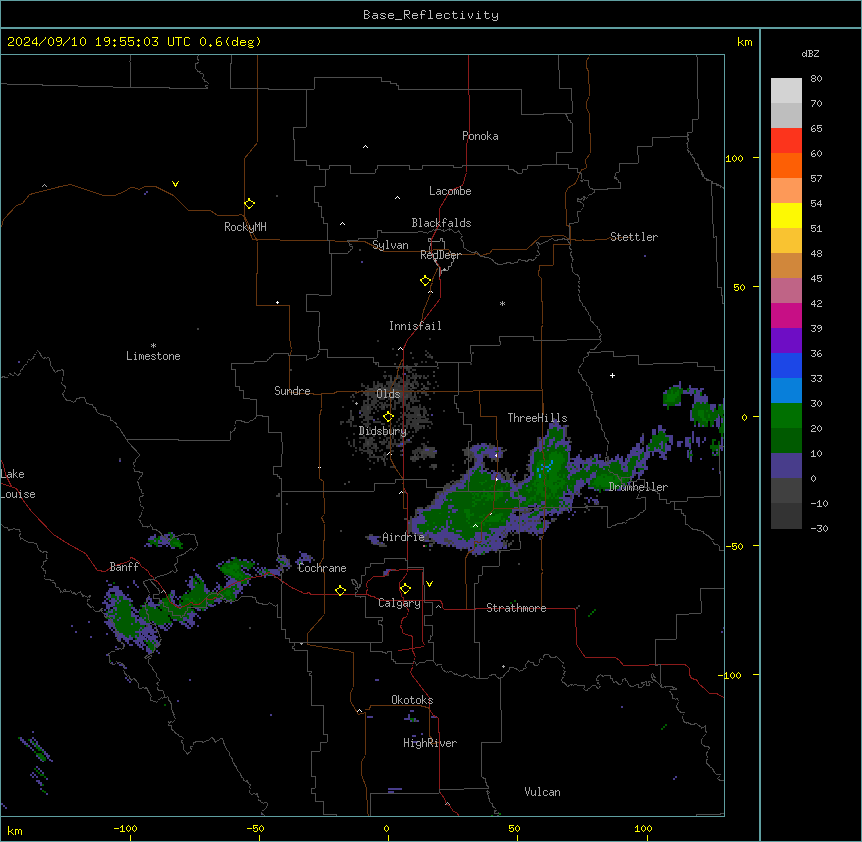Click the Calgary city label
Screen dimensions: 862x842
click(399, 603)
